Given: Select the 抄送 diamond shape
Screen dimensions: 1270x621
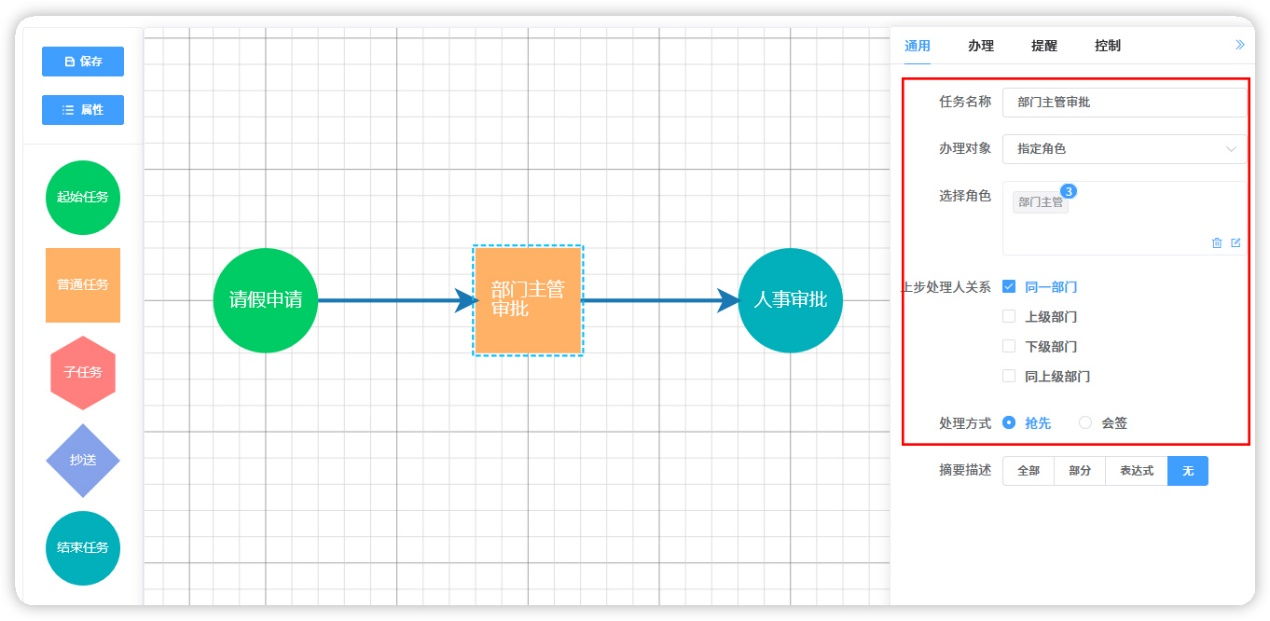Looking at the screenshot, I should point(83,460).
